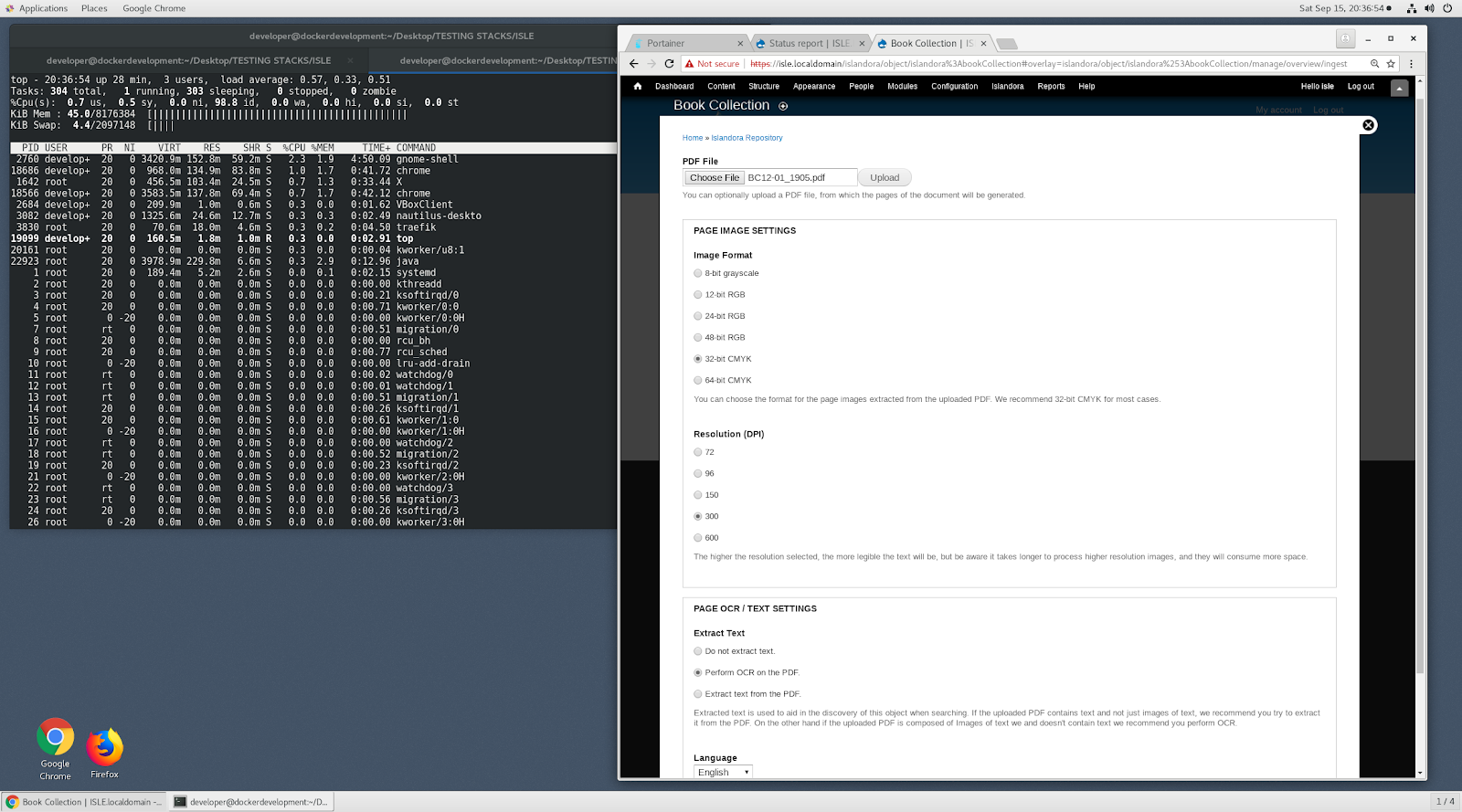This screenshot has width=1462, height=812.
Task: Select 48-bit RGB image format
Action: (698, 338)
